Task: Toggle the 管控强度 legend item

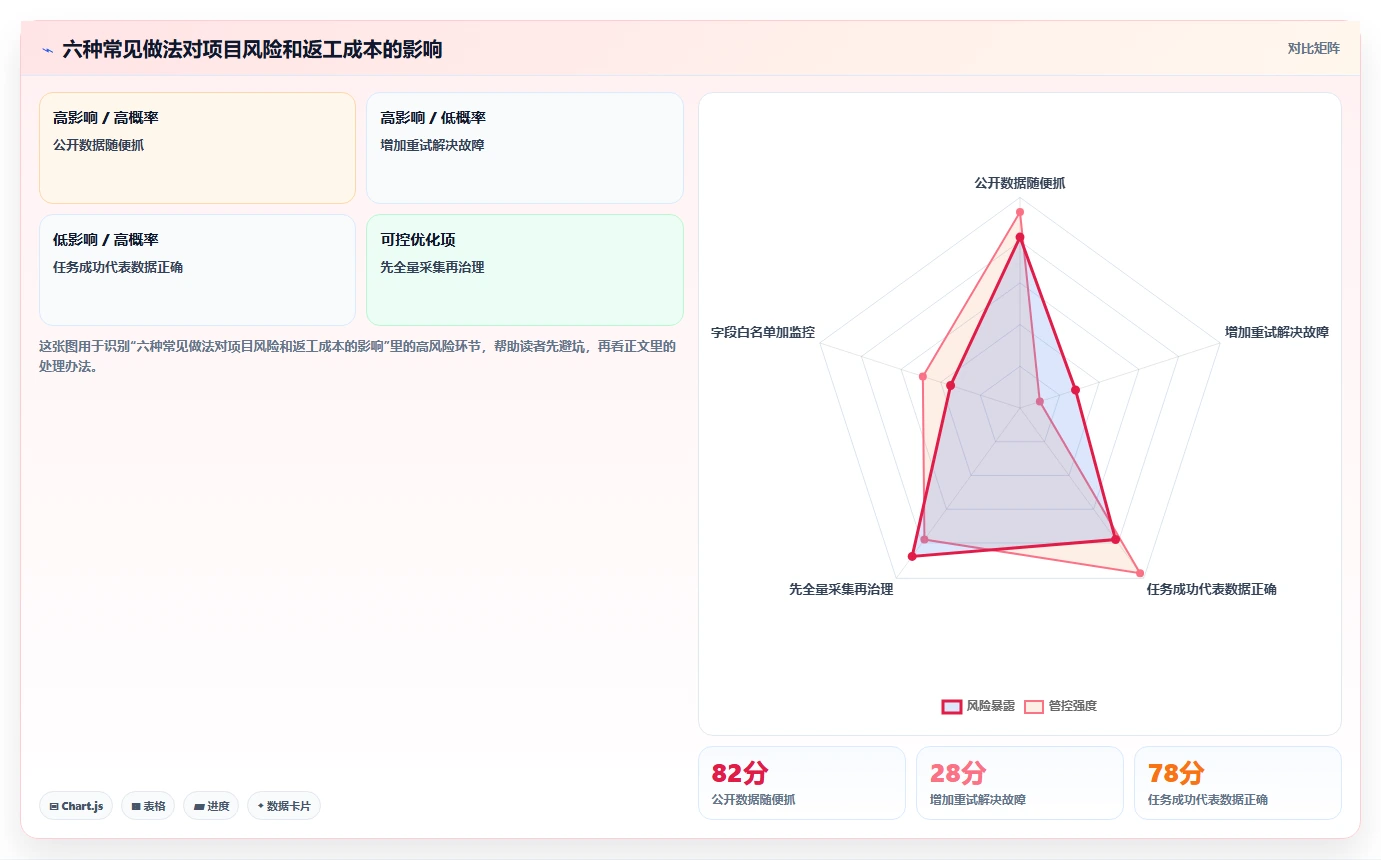Action: 1060,706
